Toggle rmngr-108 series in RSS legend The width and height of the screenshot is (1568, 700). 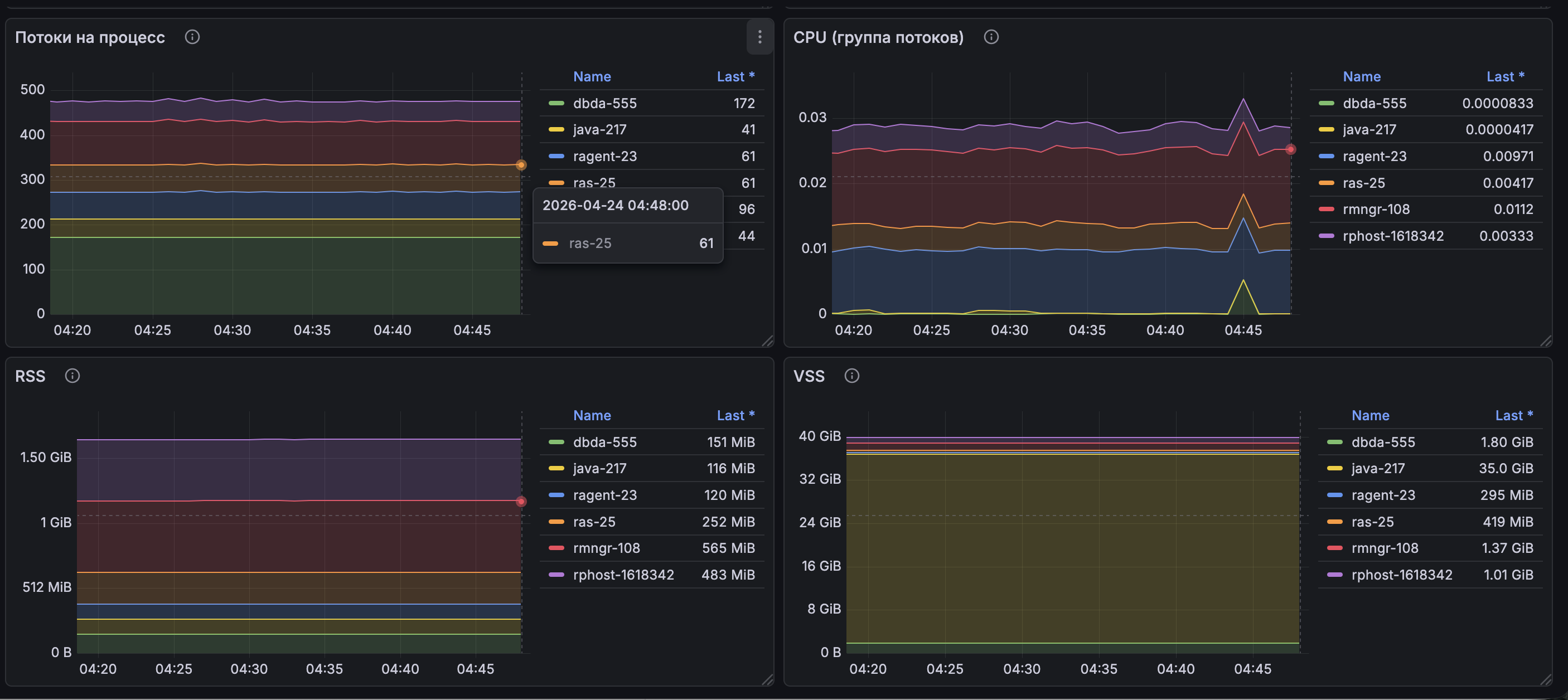606,548
